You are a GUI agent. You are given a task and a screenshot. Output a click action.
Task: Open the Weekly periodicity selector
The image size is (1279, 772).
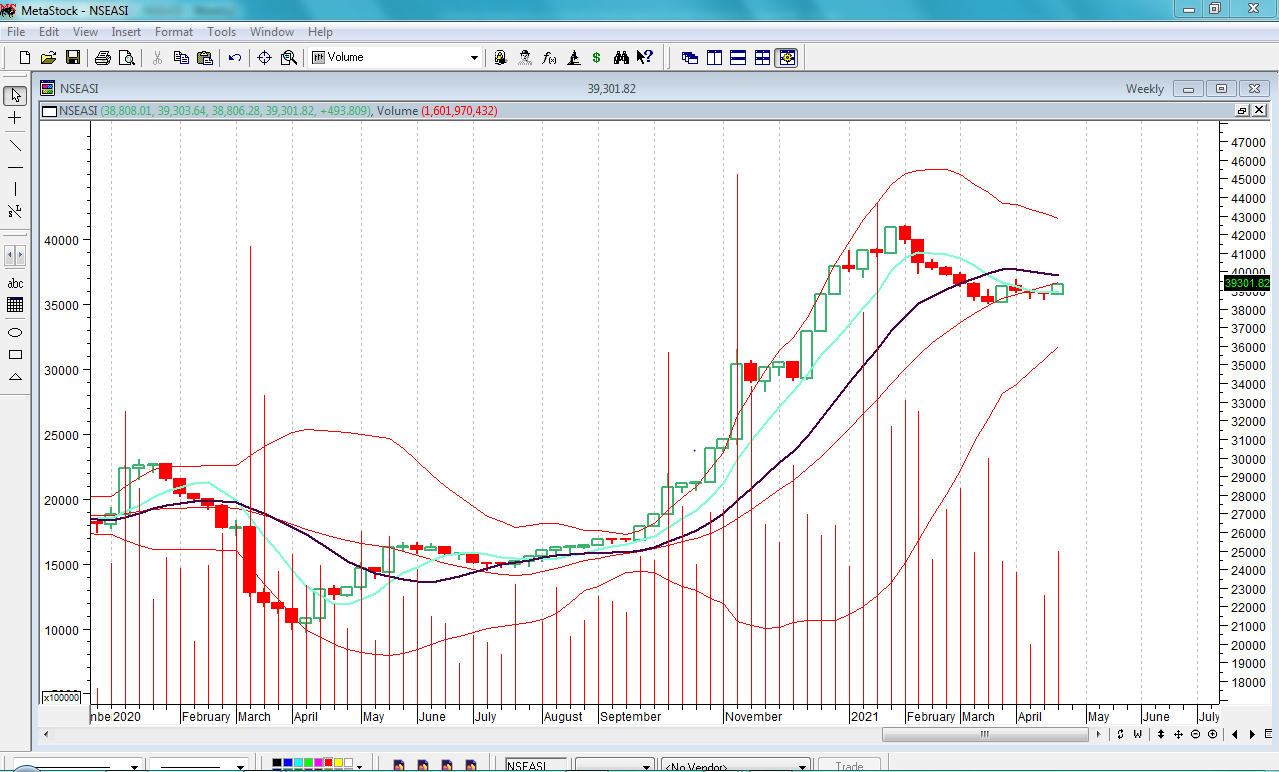(1144, 89)
